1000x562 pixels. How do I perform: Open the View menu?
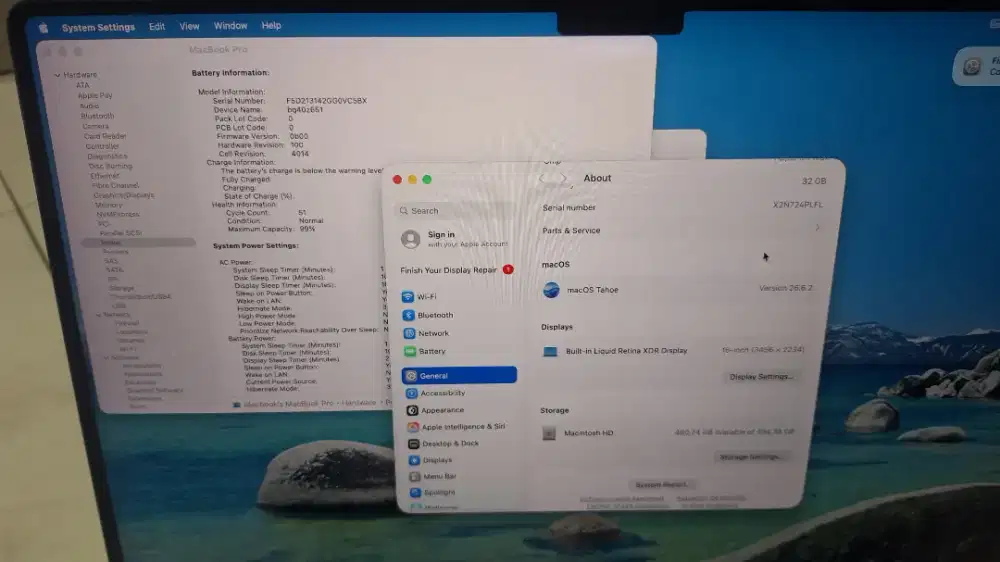(189, 26)
